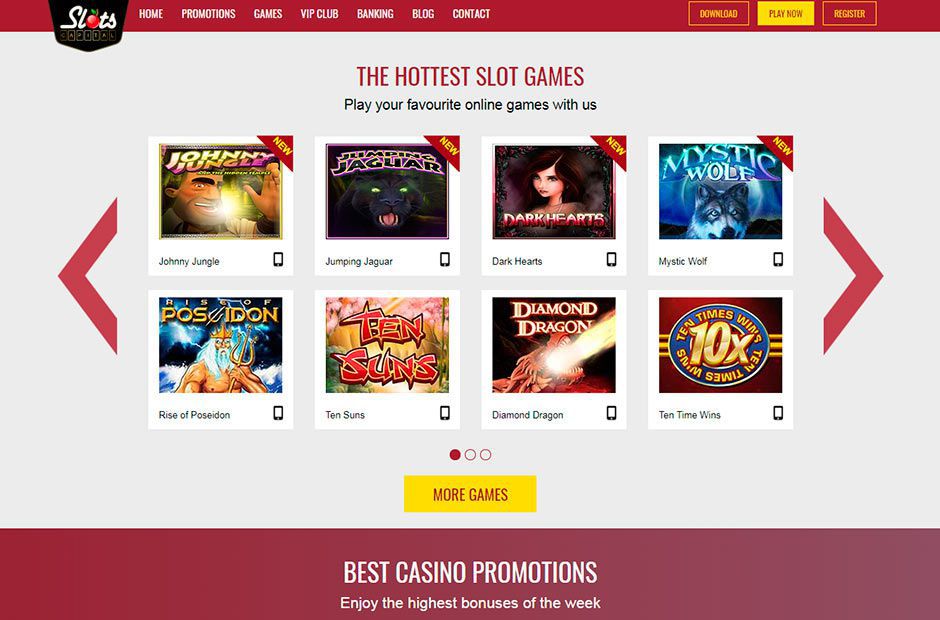The image size is (940, 620).
Task: Click the mobile icon beside Diamond Dragon
Action: pyautogui.click(x=611, y=413)
